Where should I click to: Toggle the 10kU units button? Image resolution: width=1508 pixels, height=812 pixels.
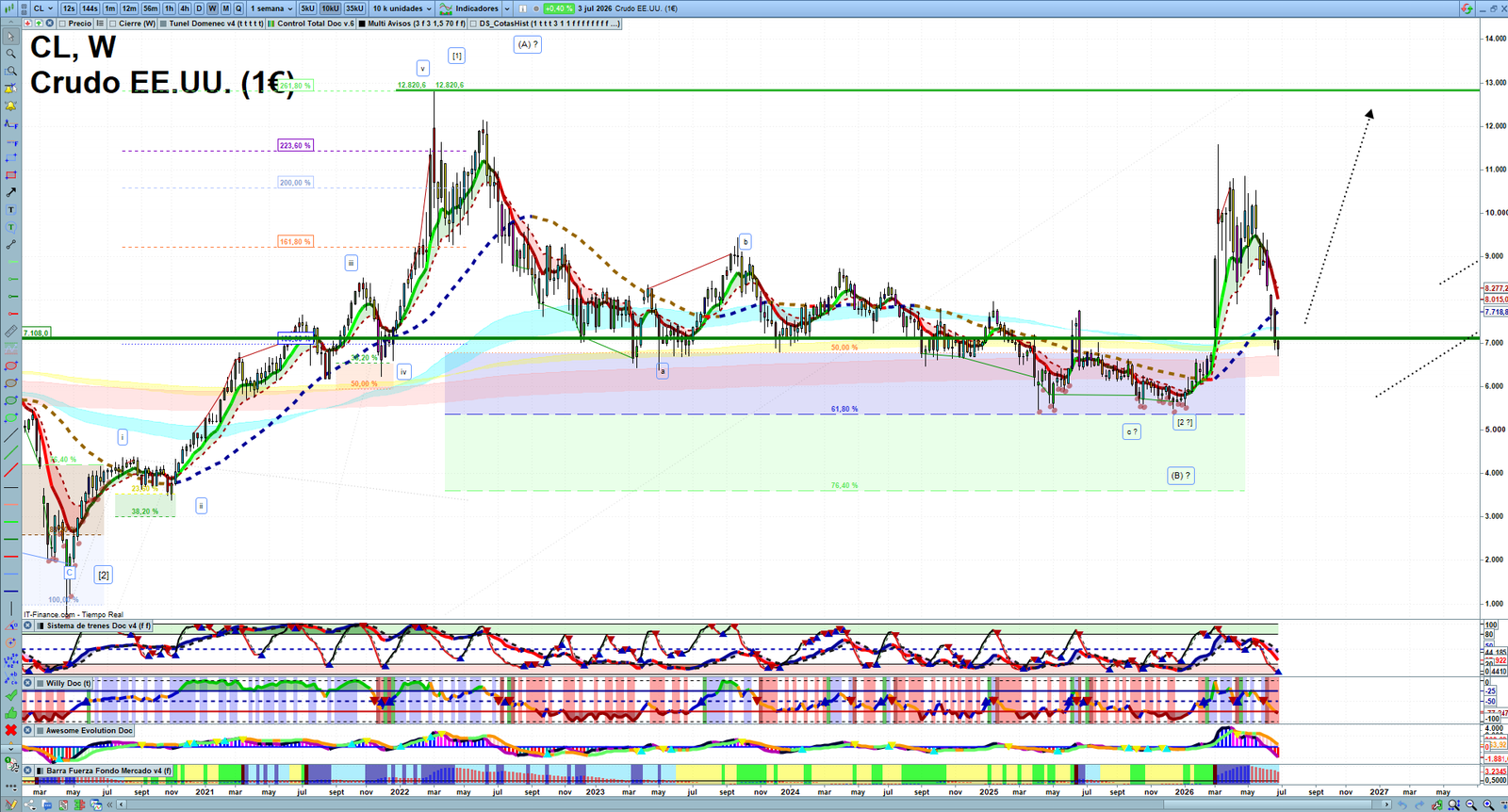[x=330, y=8]
